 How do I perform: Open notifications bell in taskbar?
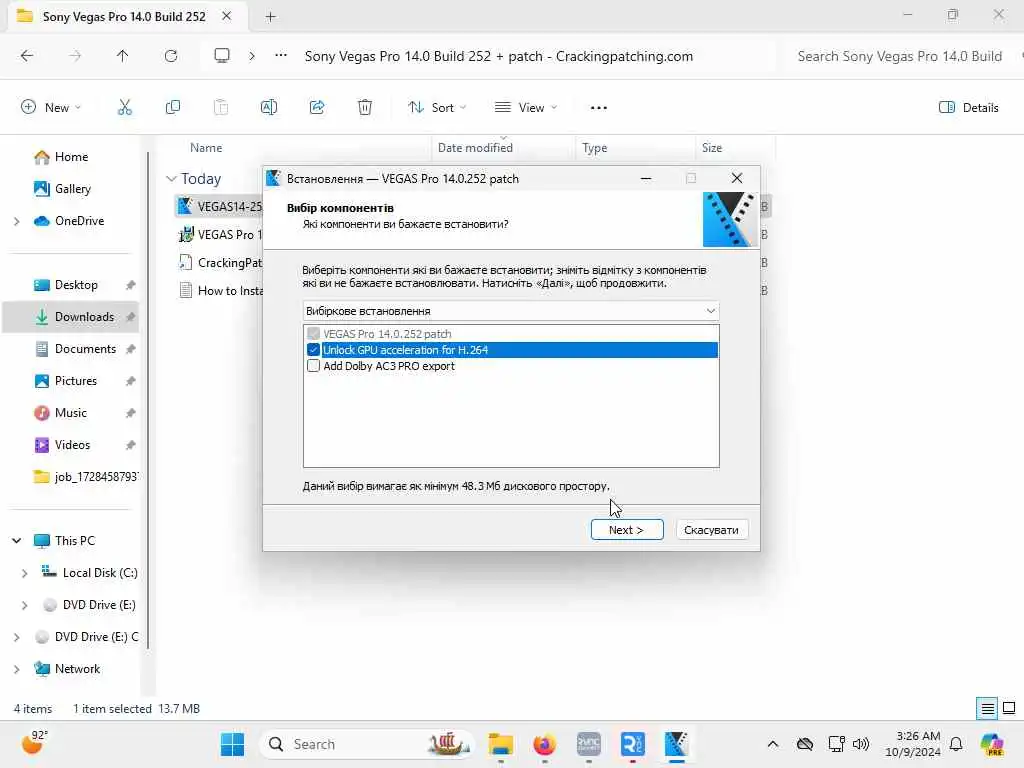click(956, 744)
